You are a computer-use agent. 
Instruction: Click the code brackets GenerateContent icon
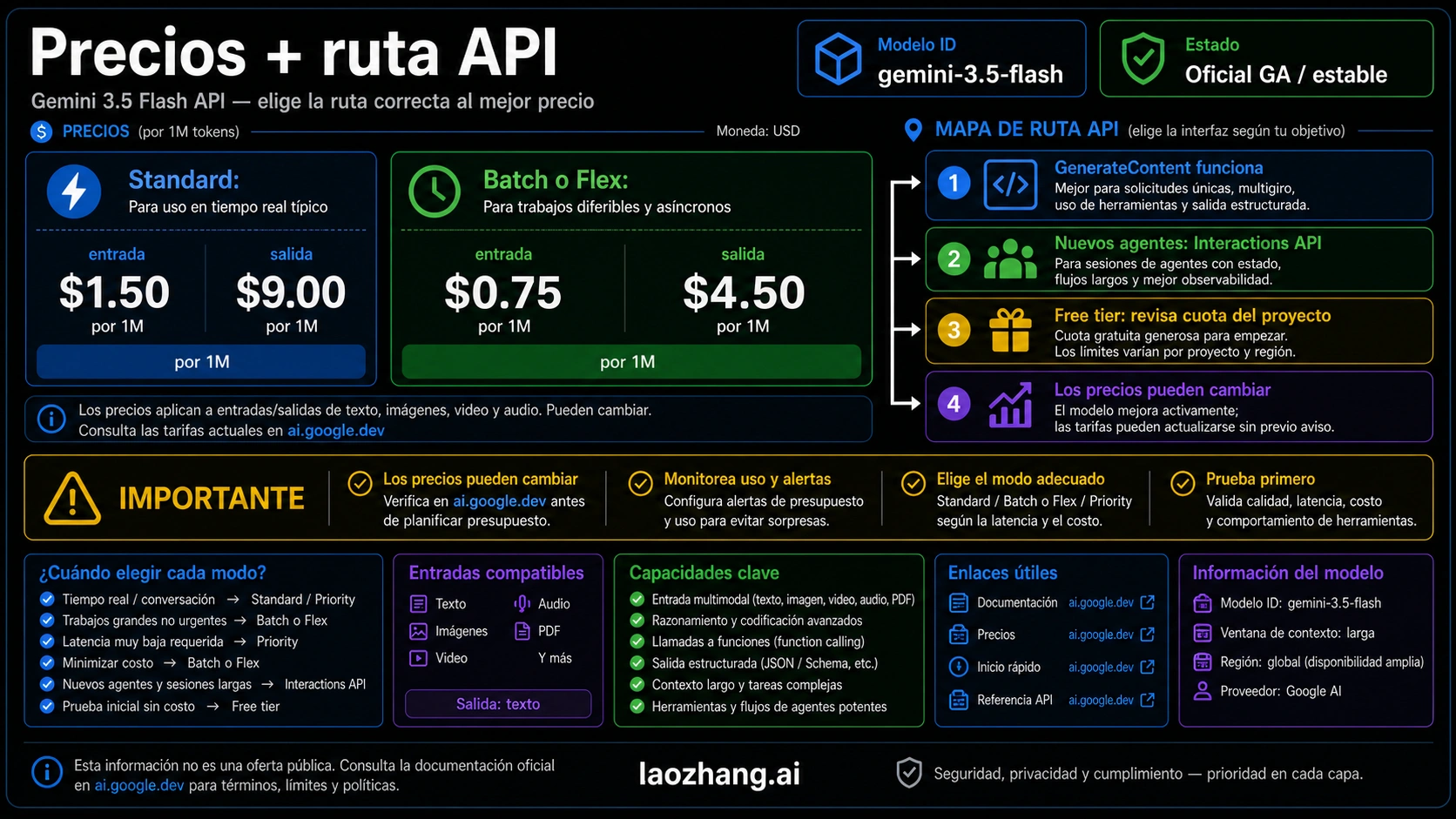pos(1010,185)
